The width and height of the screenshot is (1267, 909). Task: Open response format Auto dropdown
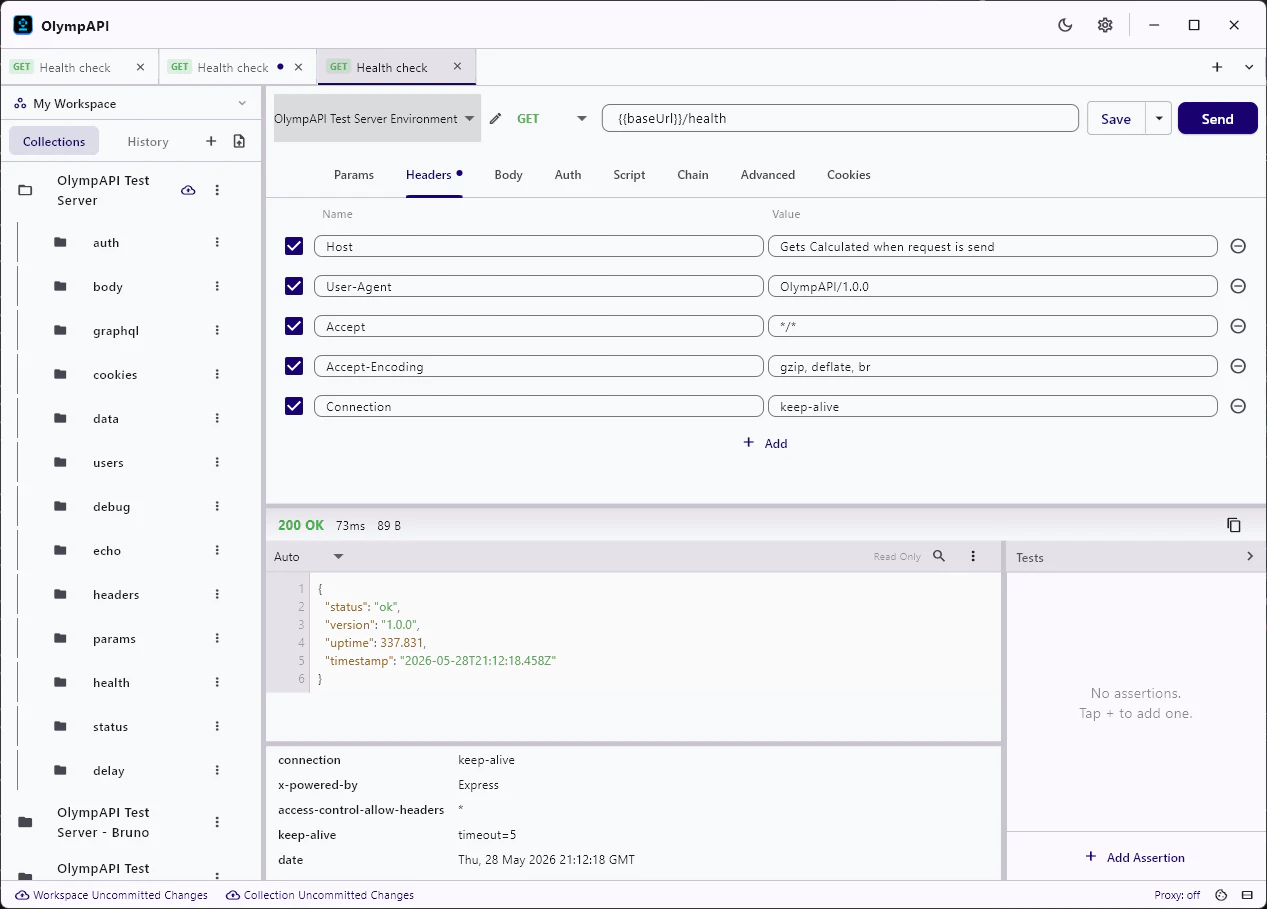pyautogui.click(x=309, y=556)
